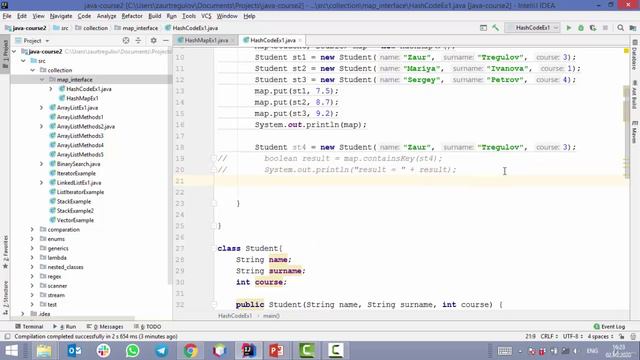The height and width of the screenshot is (360, 640).
Task: Open the Database tool window
Action: (635, 55)
